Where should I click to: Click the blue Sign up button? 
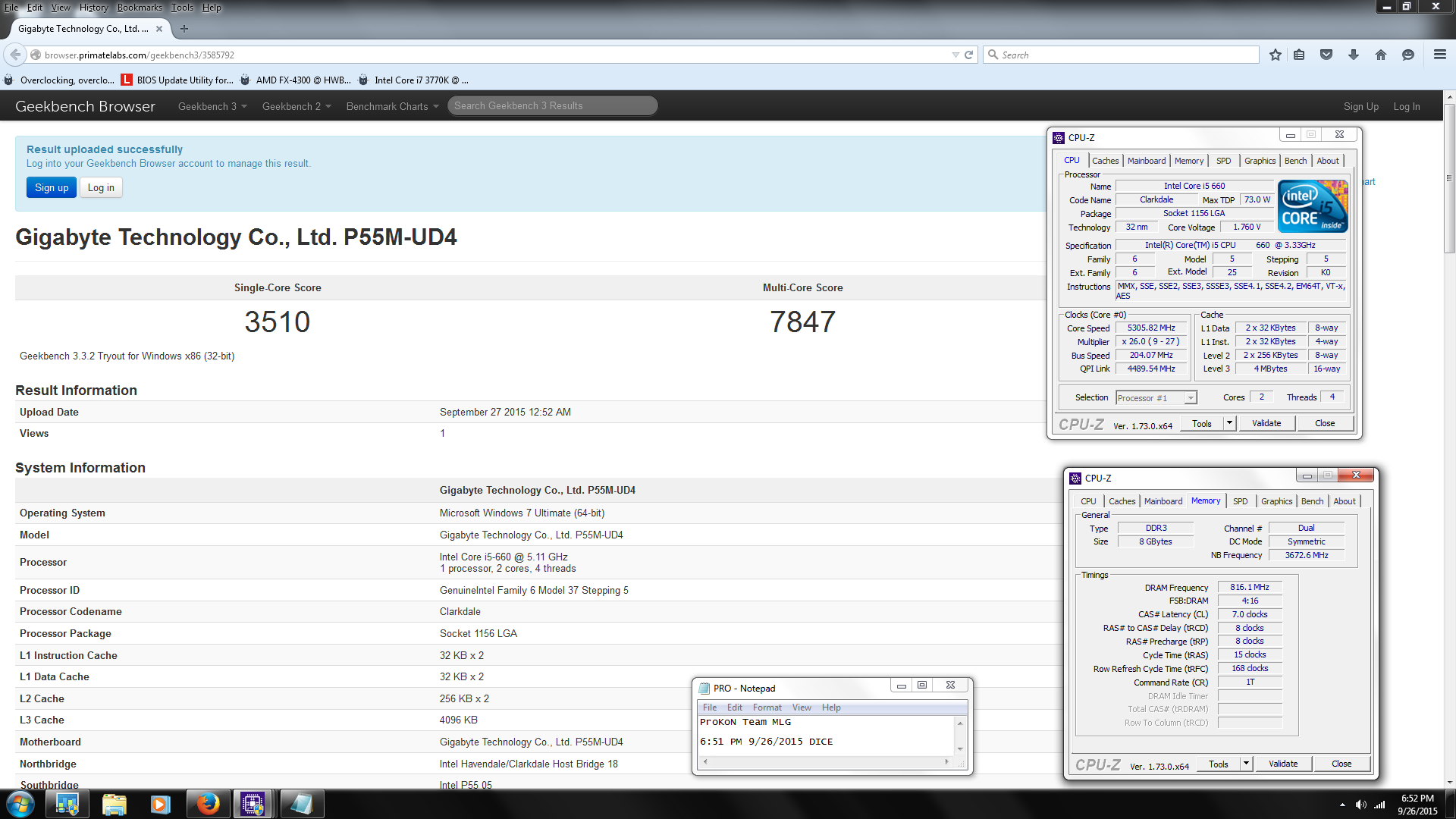coord(52,187)
